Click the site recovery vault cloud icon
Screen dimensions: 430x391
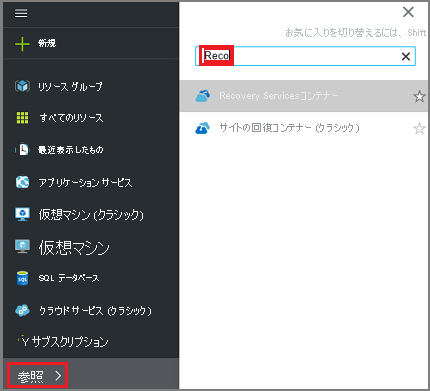point(203,128)
